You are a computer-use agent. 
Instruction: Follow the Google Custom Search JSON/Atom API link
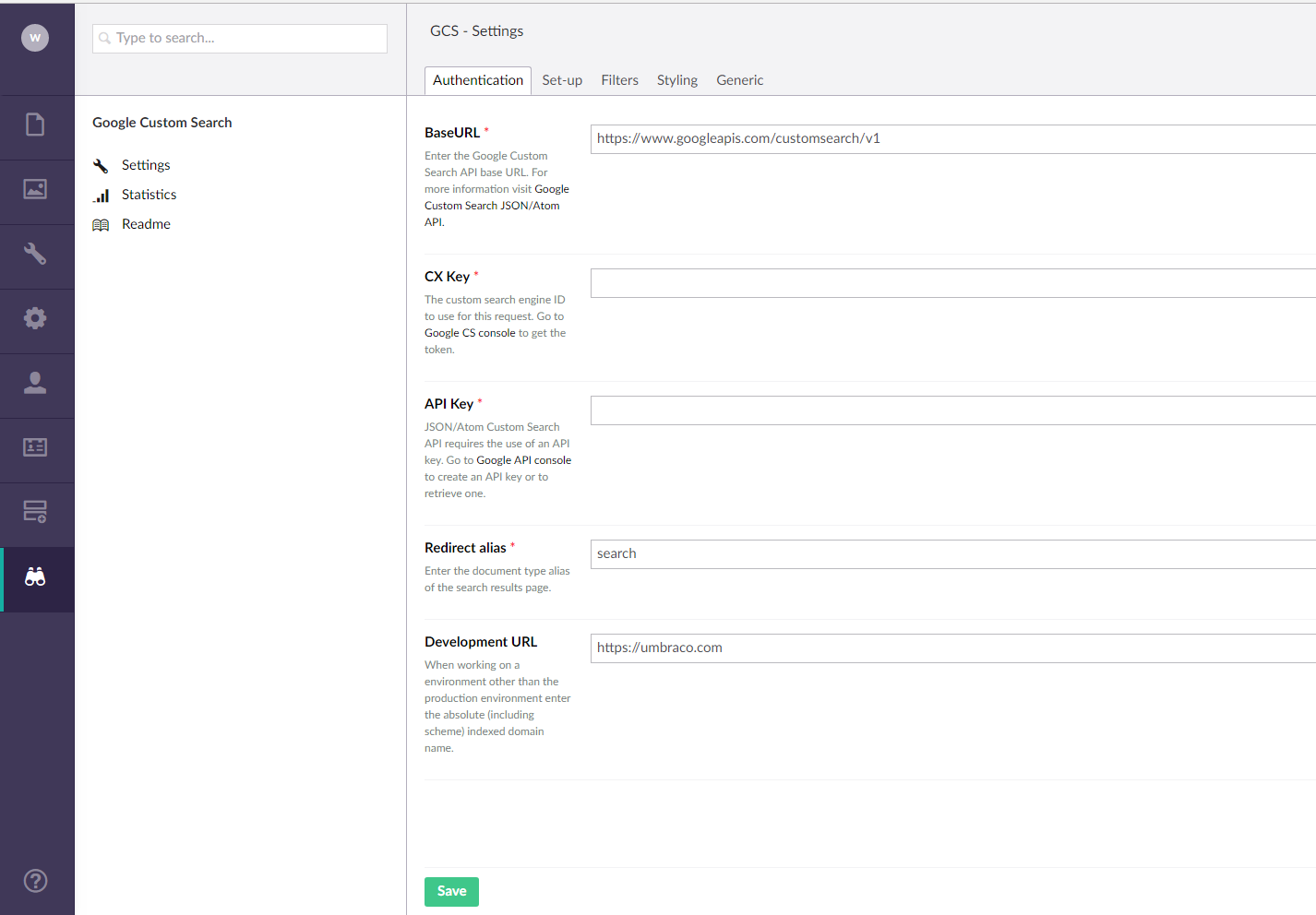click(x=496, y=205)
